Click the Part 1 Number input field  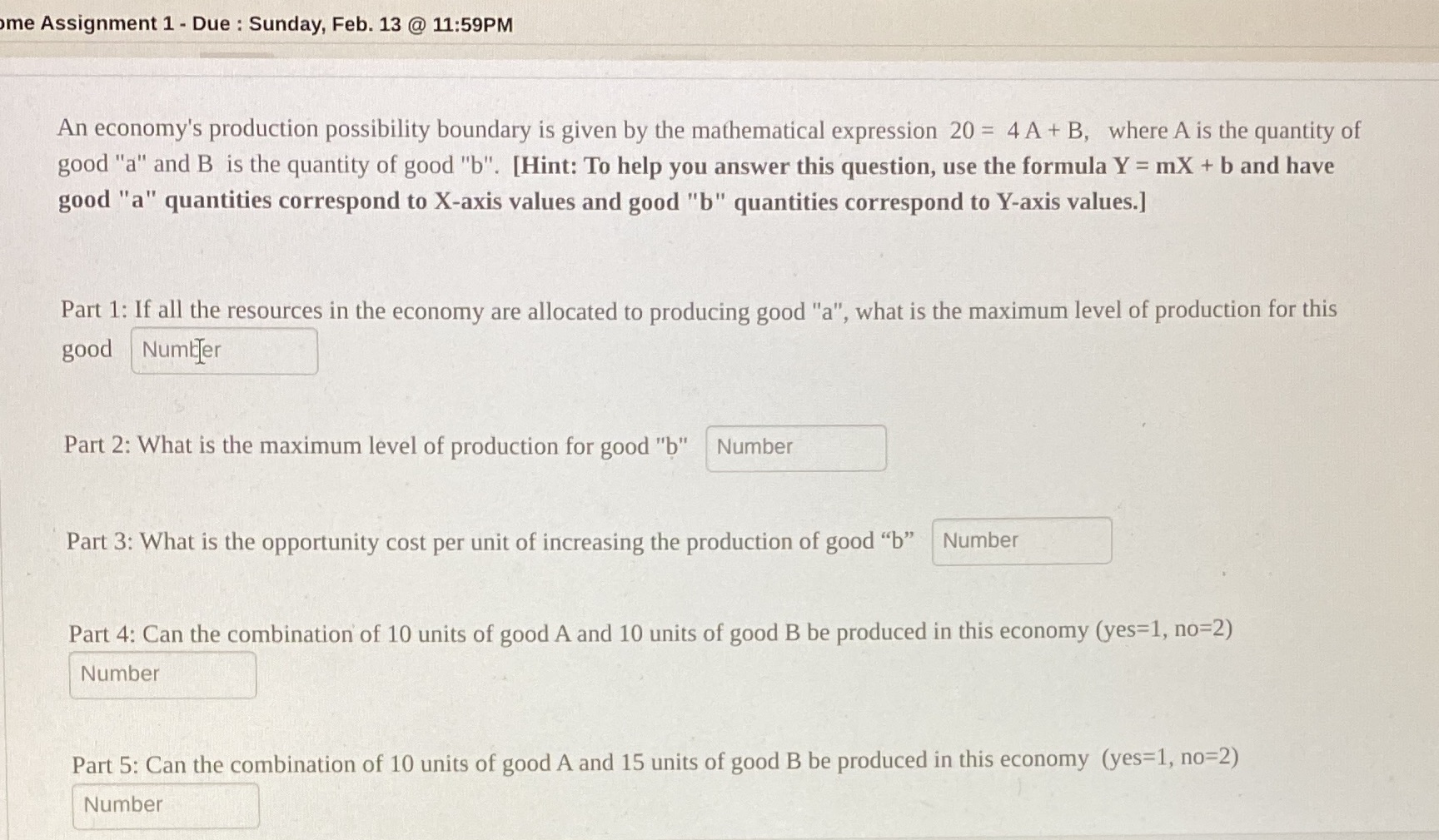click(223, 350)
